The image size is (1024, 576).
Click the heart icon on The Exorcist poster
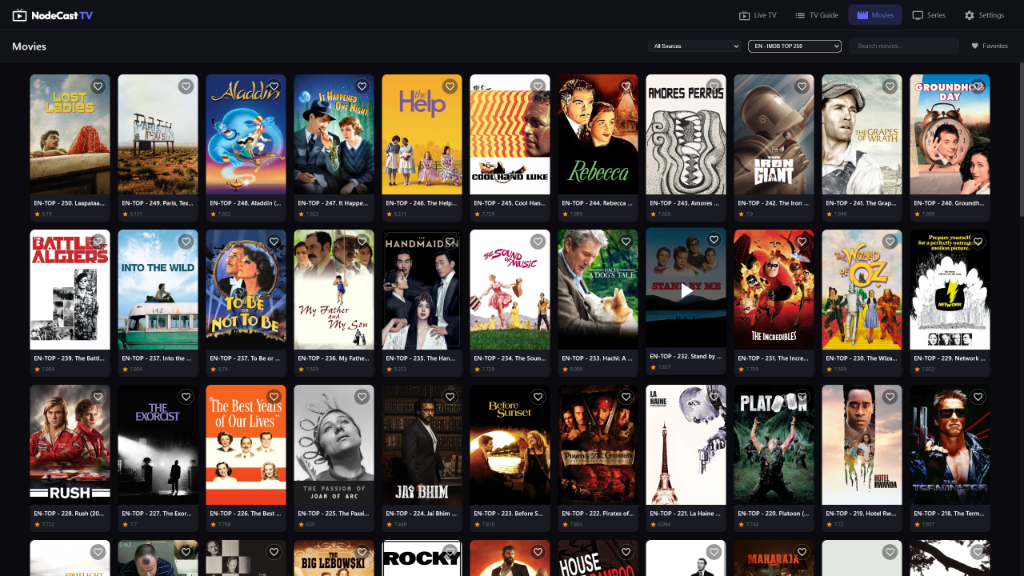point(185,396)
